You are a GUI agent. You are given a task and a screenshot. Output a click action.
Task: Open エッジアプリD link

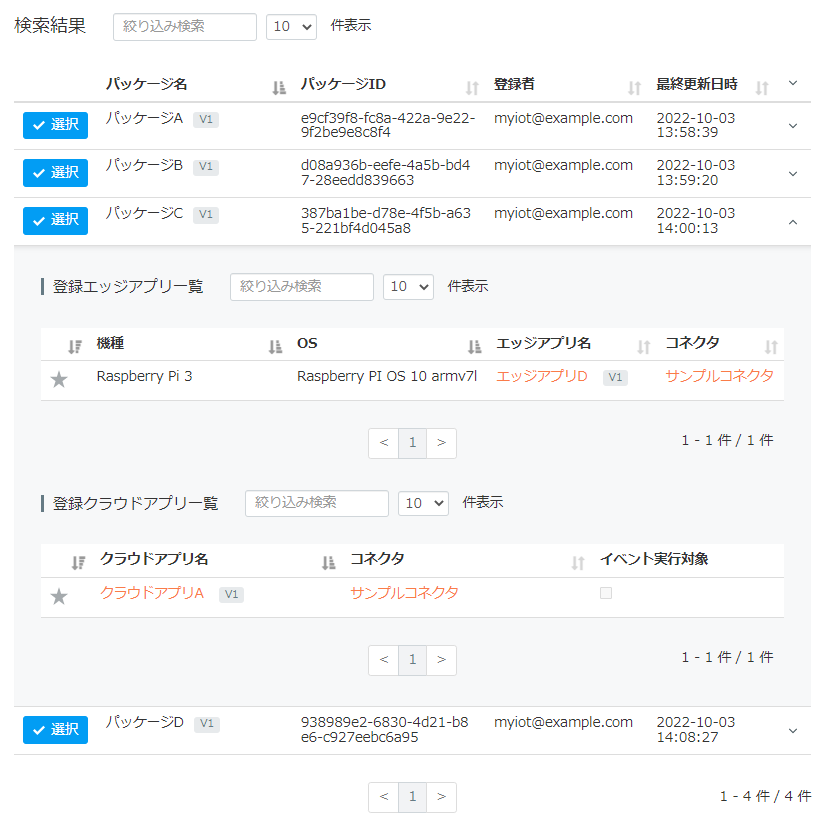point(542,376)
